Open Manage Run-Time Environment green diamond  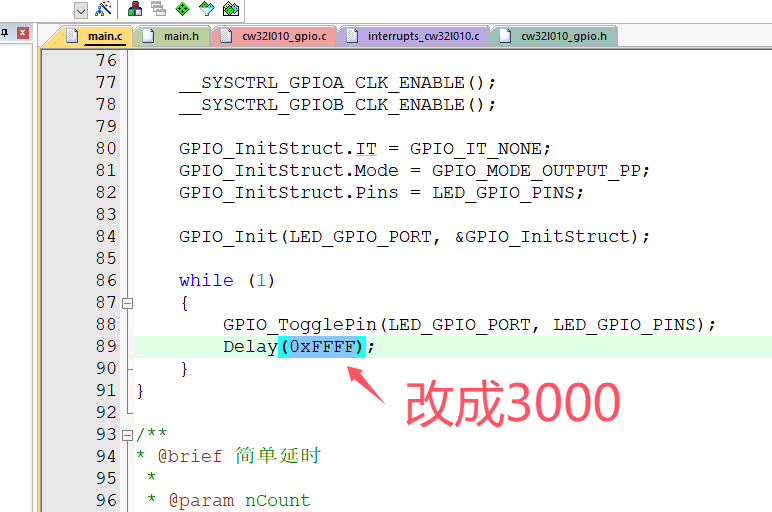182,9
